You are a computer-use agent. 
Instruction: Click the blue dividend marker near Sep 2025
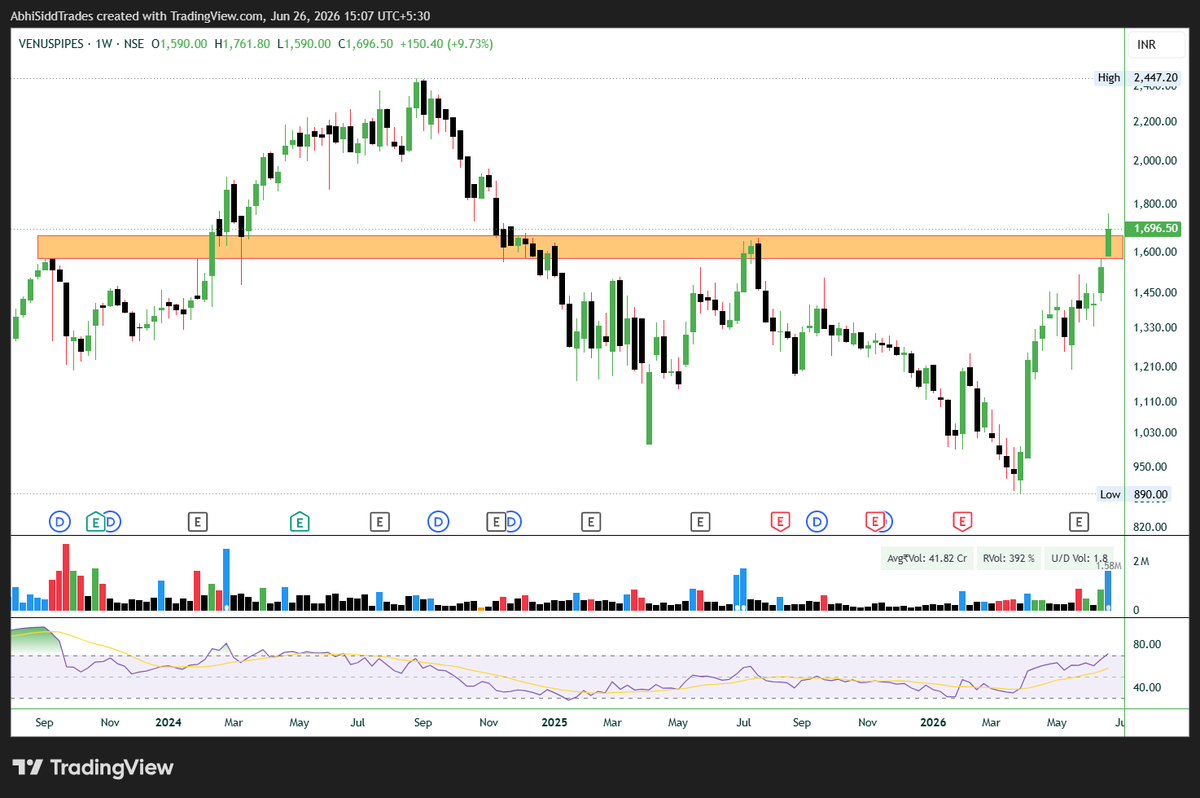pyautogui.click(x=818, y=521)
